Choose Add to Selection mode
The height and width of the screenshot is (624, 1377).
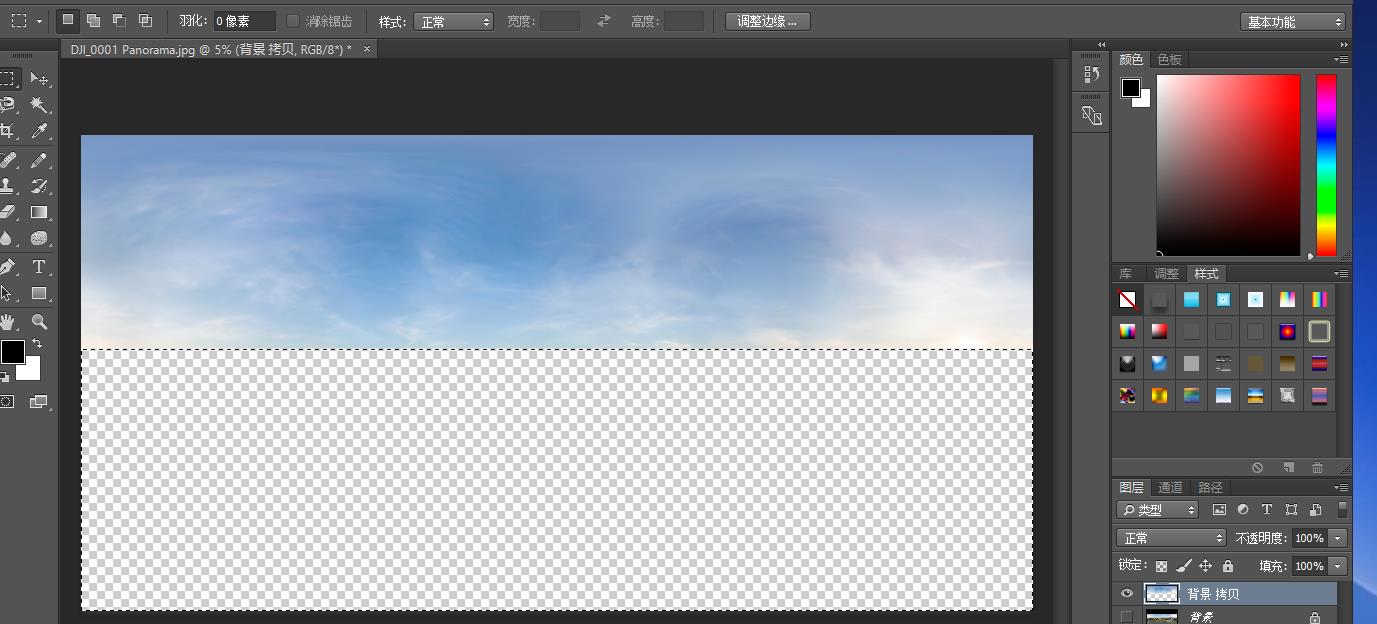pyautogui.click(x=94, y=20)
